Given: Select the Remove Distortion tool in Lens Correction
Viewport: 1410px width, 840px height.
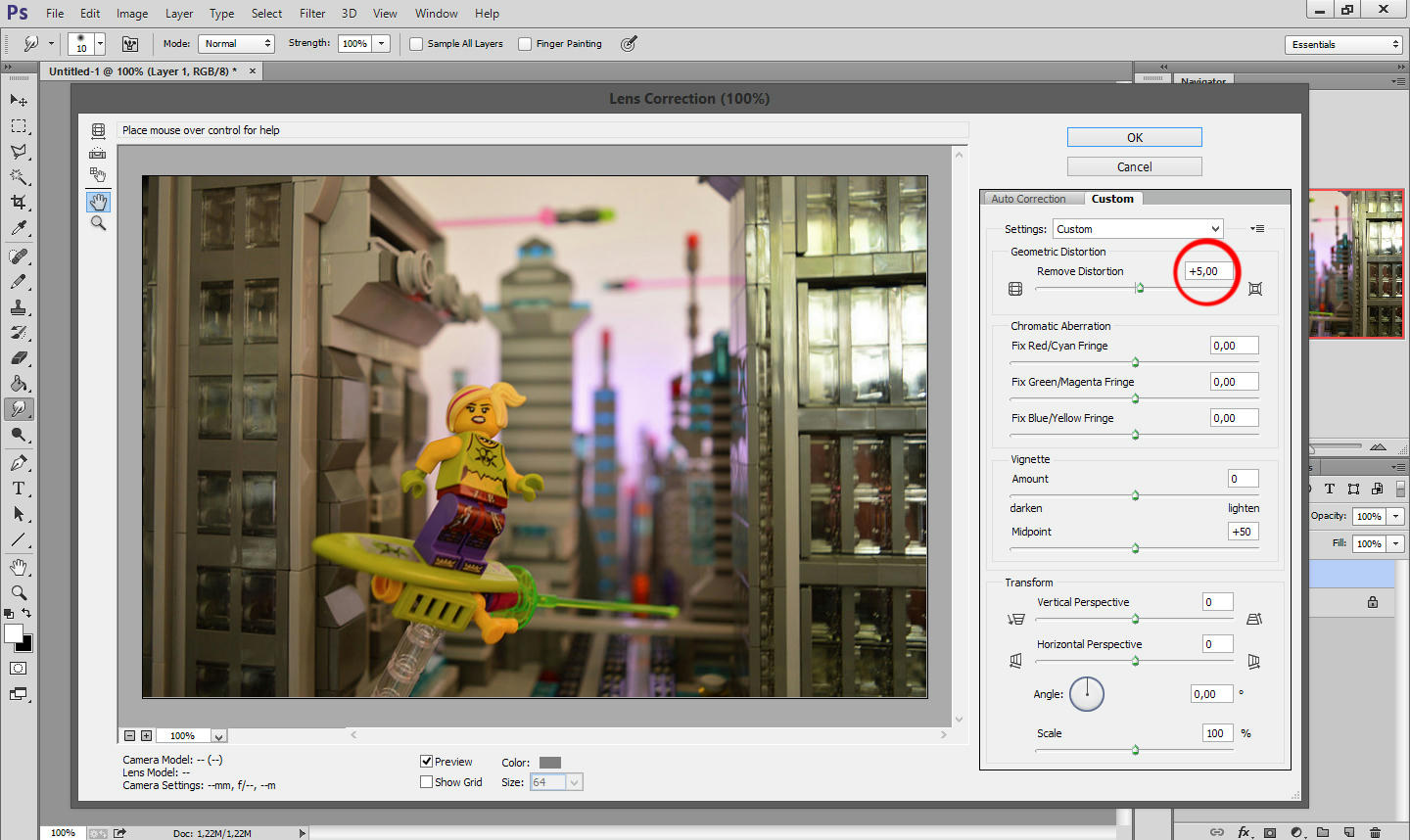Looking at the screenshot, I should click(98, 130).
